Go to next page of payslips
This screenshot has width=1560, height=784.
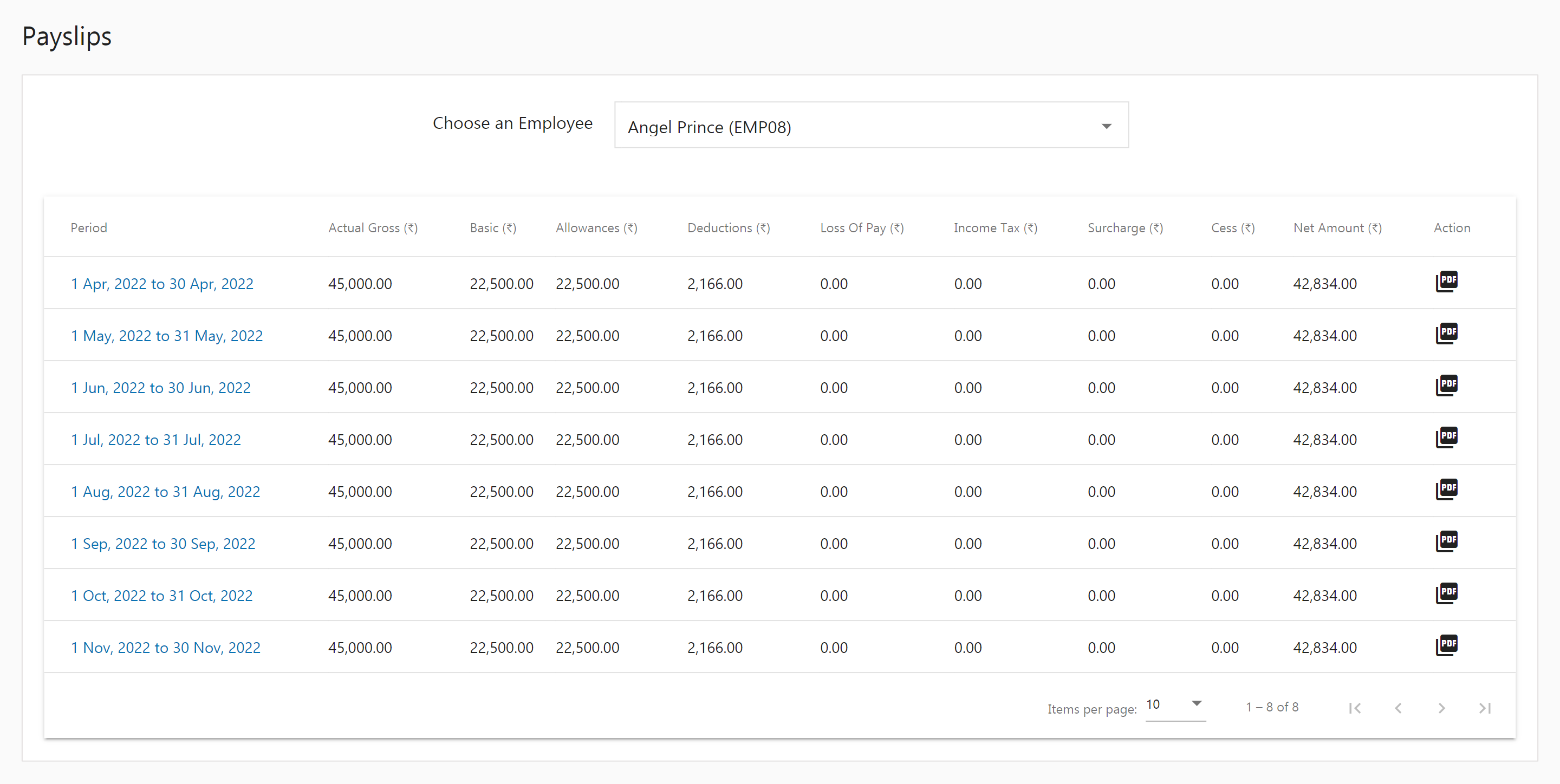(1442, 708)
